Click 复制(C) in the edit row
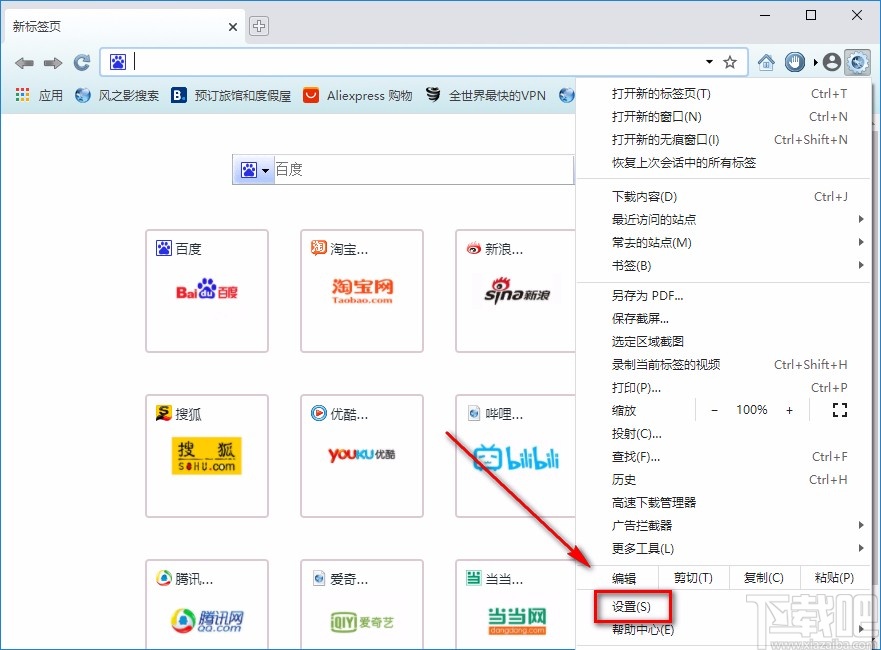This screenshot has width=881, height=650. pyautogui.click(x=764, y=578)
